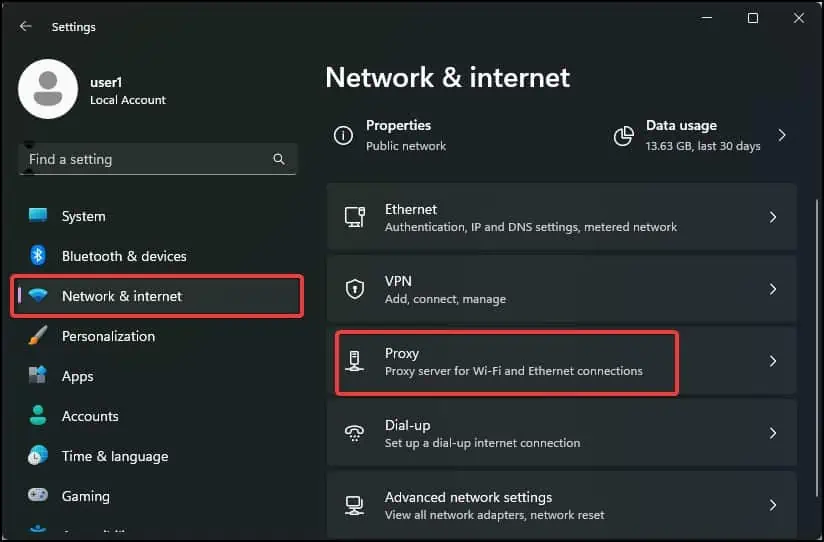Click the VPN shield icon
This screenshot has width=824, height=542.
[x=354, y=289]
